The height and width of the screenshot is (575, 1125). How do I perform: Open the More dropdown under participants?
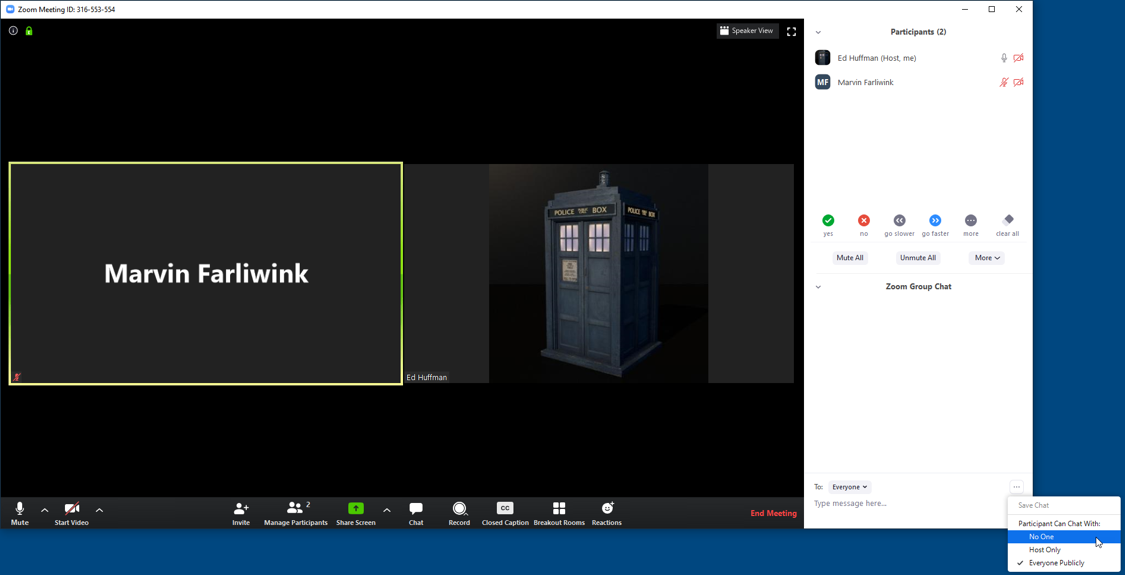(x=987, y=258)
